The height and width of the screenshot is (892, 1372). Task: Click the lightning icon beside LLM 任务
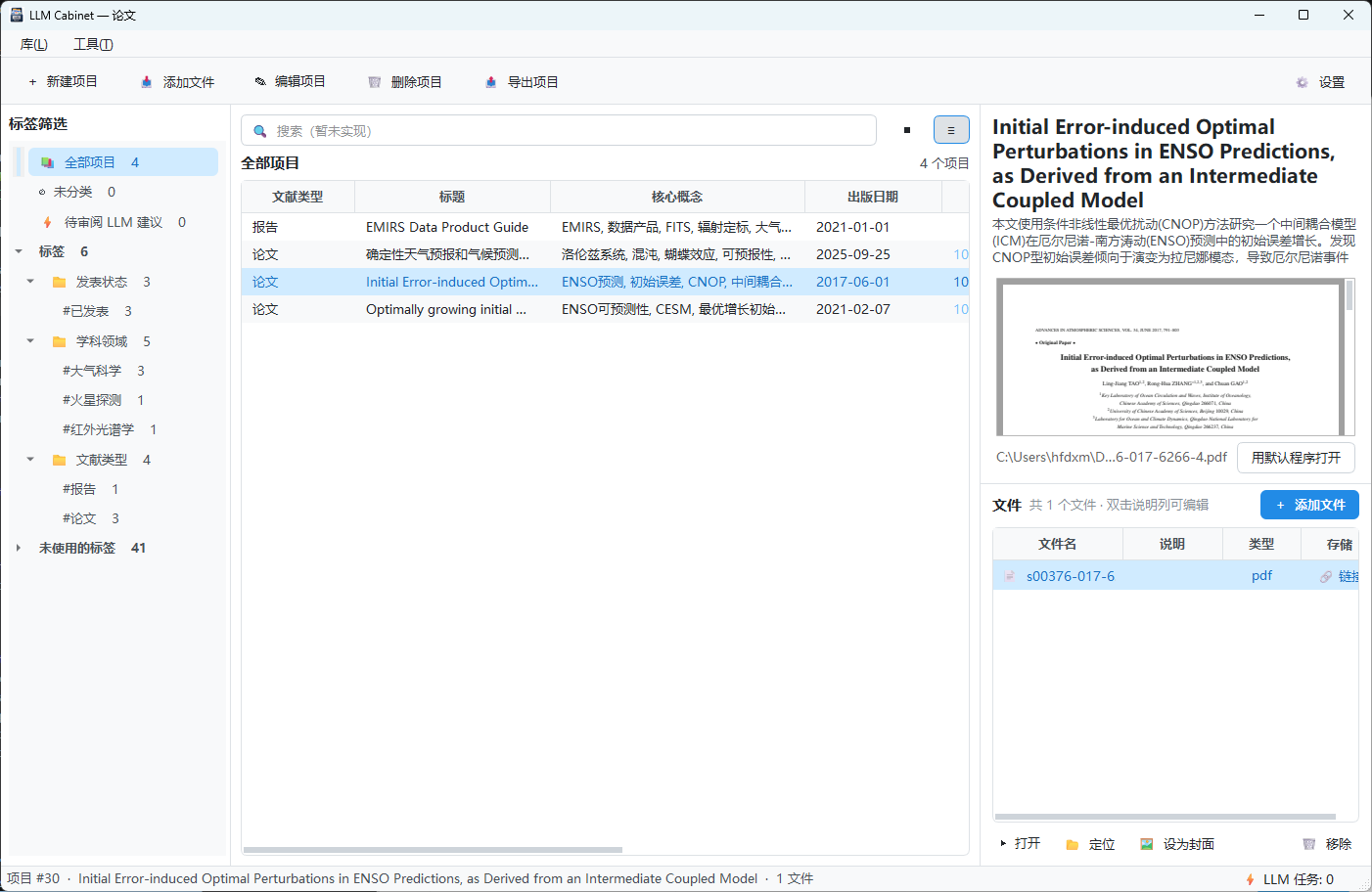(x=1250, y=879)
